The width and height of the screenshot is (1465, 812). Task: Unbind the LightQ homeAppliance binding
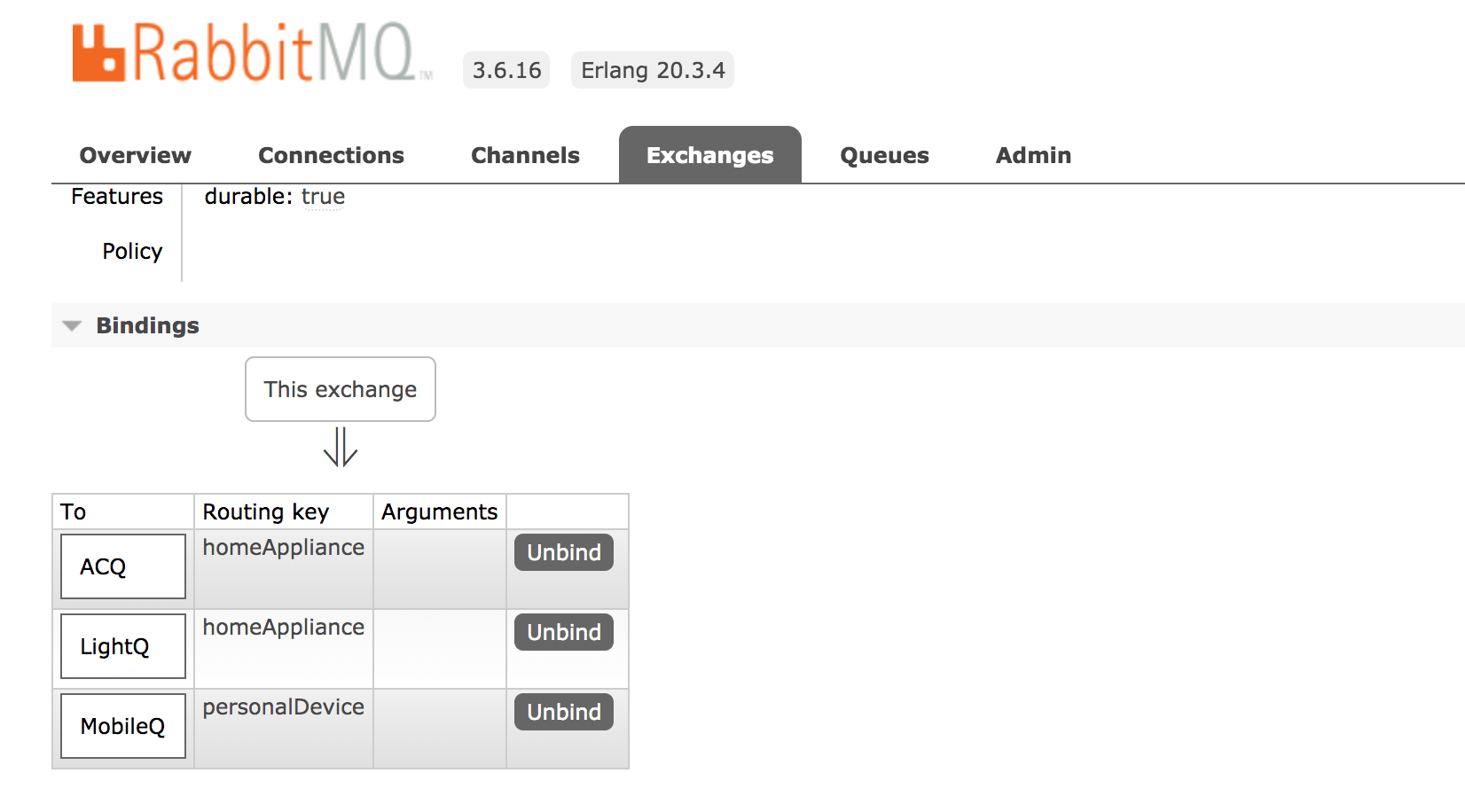[563, 632]
